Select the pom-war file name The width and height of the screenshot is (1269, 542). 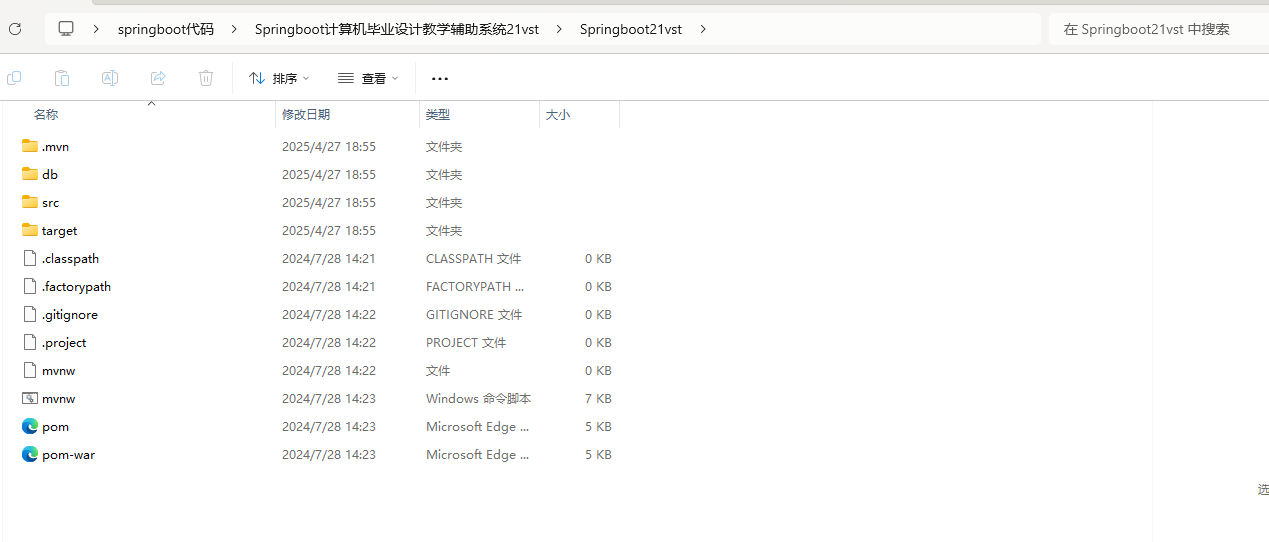coord(68,454)
